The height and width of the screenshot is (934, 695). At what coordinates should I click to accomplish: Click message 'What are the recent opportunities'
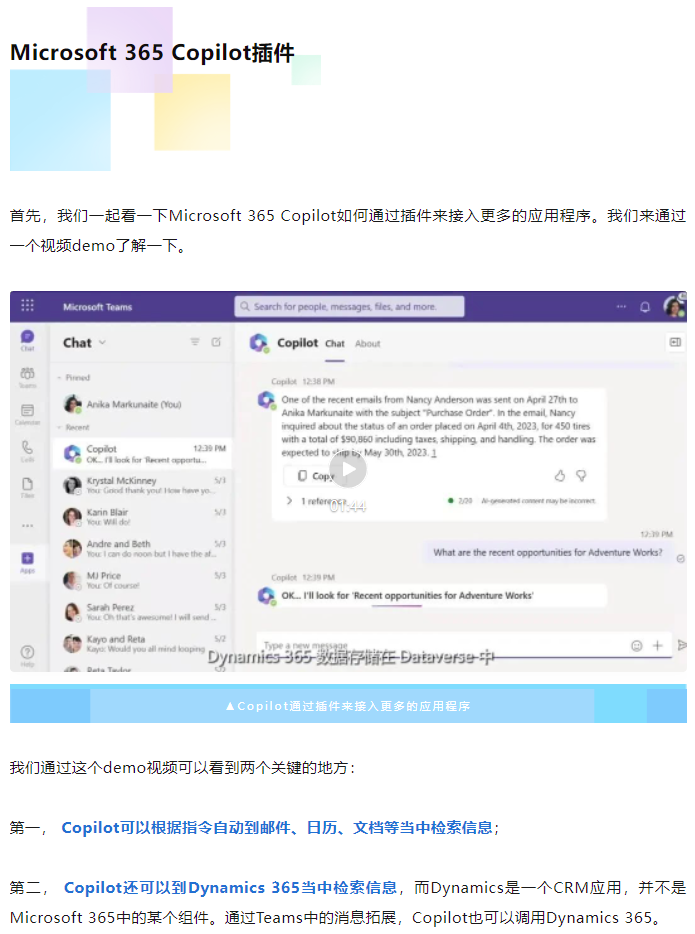coord(547,553)
